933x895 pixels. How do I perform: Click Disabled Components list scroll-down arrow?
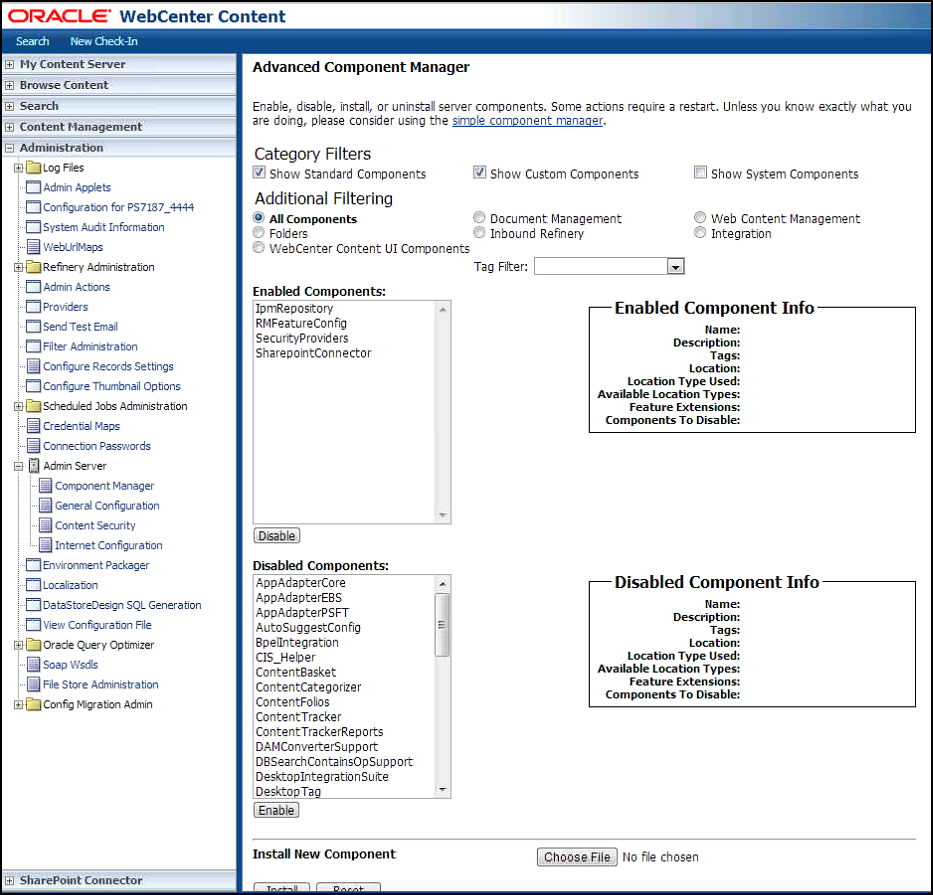pyautogui.click(x=442, y=790)
